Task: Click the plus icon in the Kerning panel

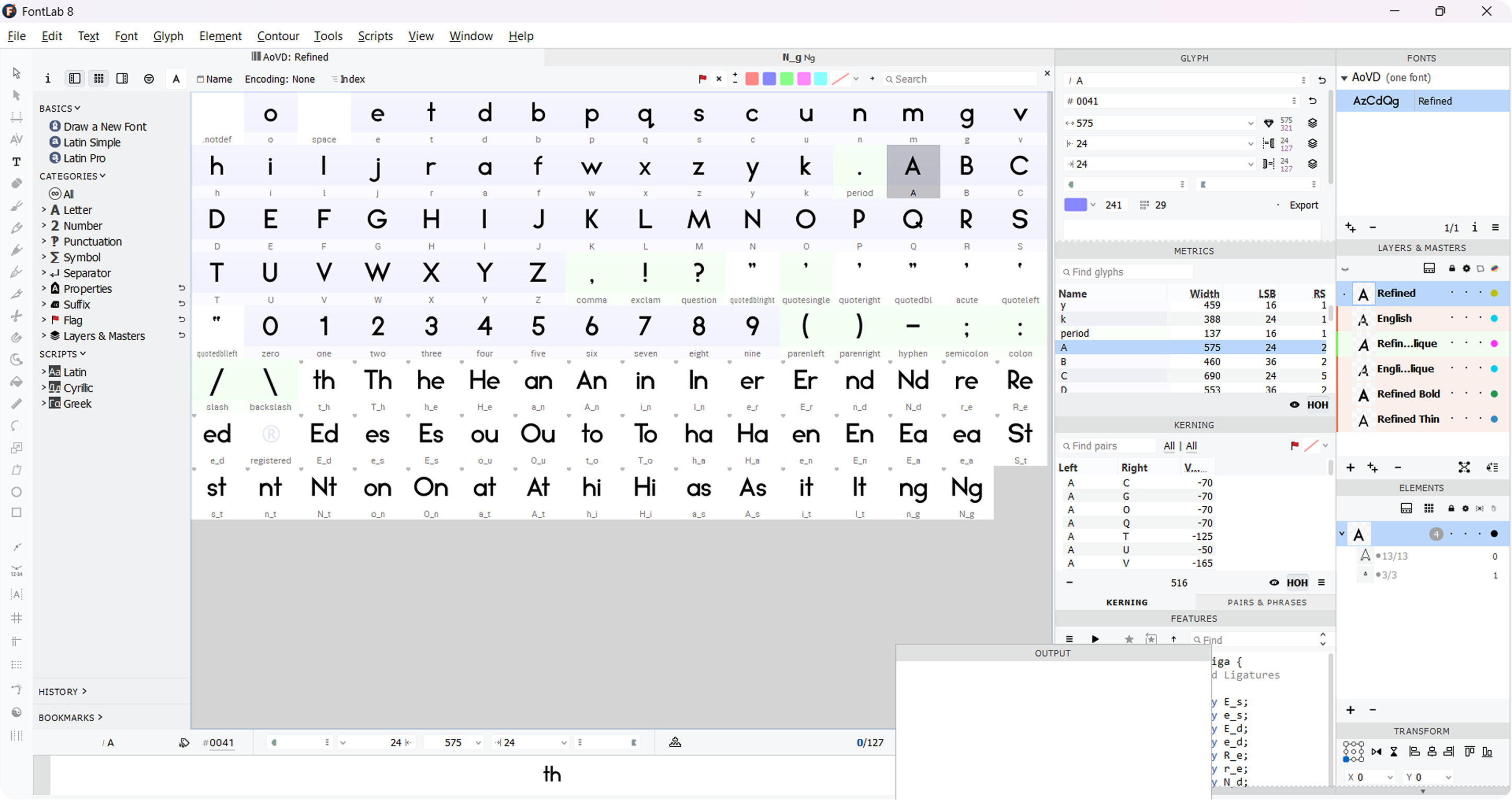Action: pyautogui.click(x=1350, y=468)
